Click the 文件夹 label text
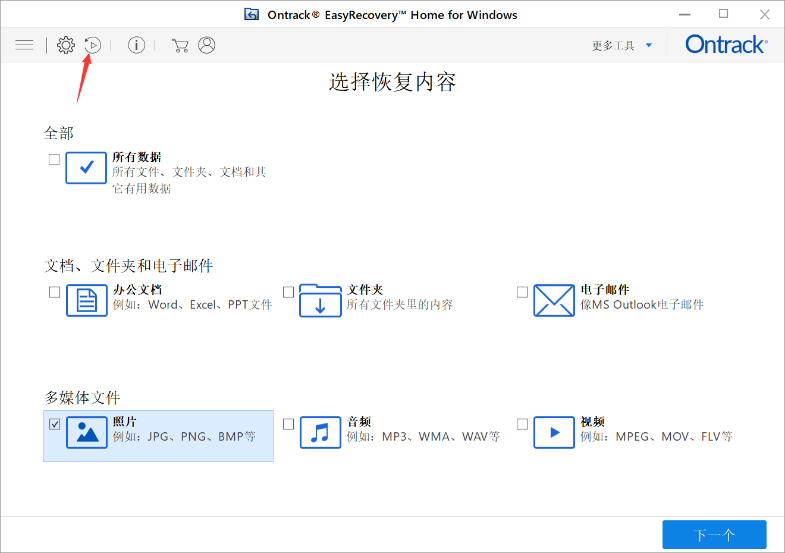Viewport: 785px width, 553px height. (365, 290)
